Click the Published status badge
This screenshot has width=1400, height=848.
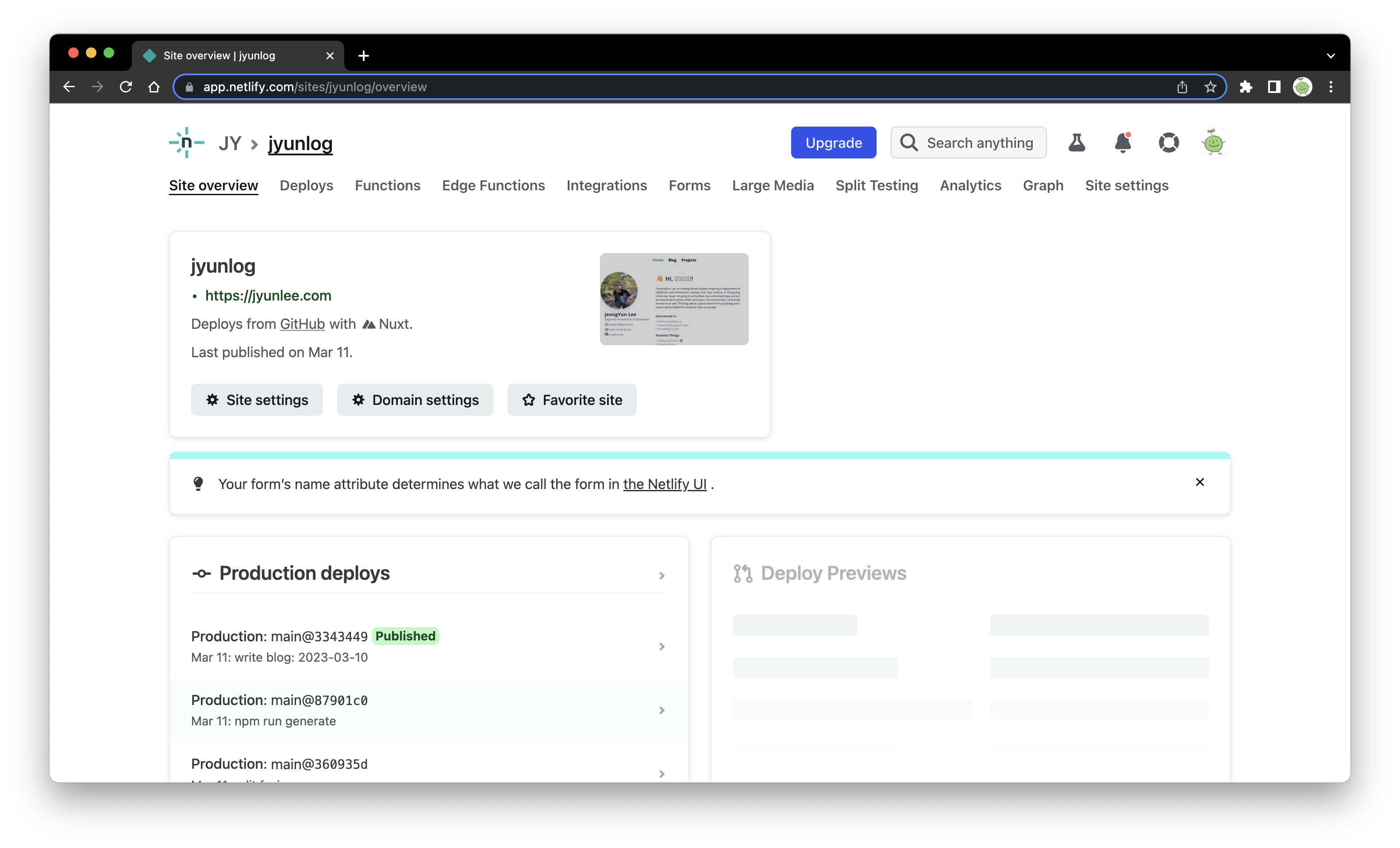tap(405, 636)
